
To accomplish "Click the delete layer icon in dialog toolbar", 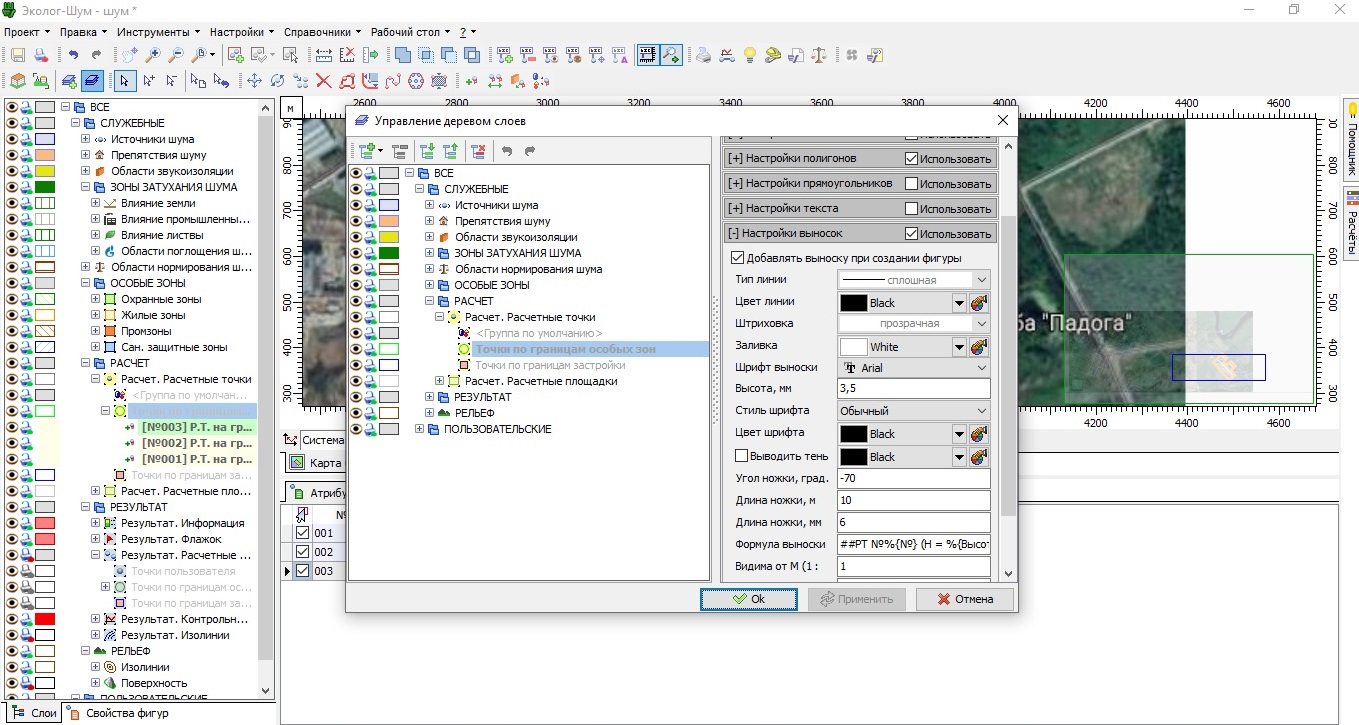I will pyautogui.click(x=477, y=151).
